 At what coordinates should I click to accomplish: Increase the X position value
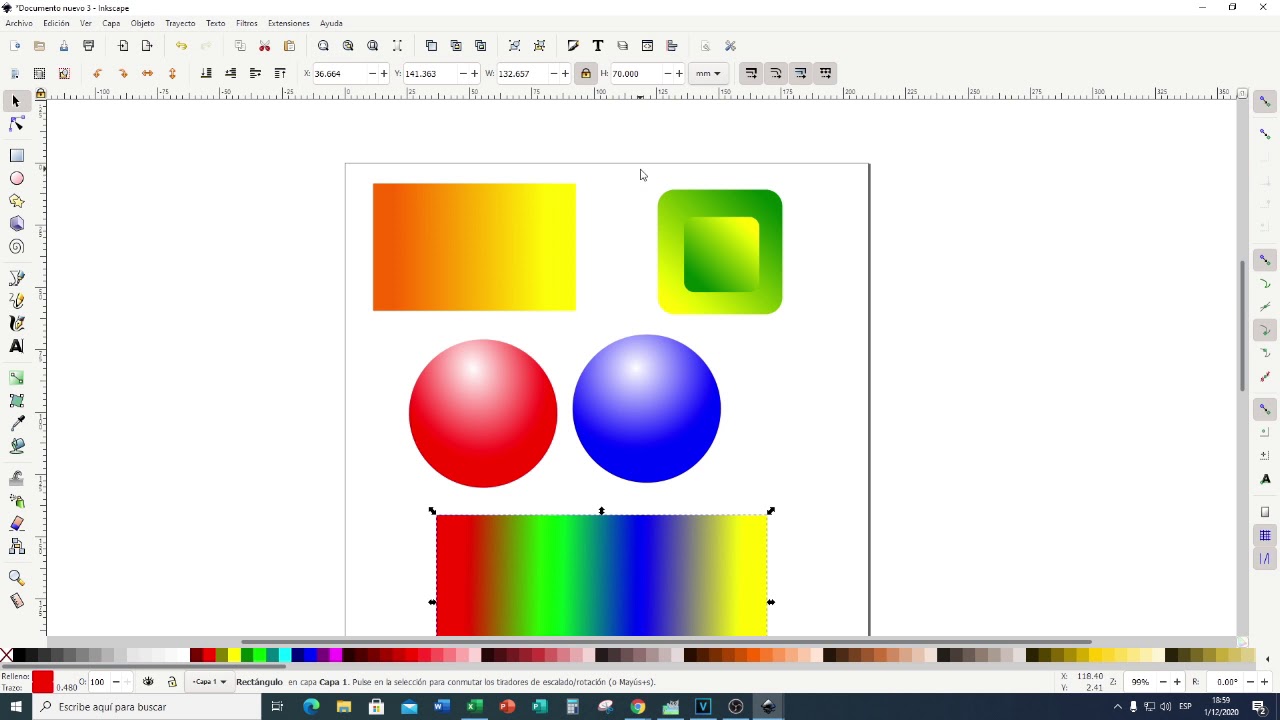point(384,73)
